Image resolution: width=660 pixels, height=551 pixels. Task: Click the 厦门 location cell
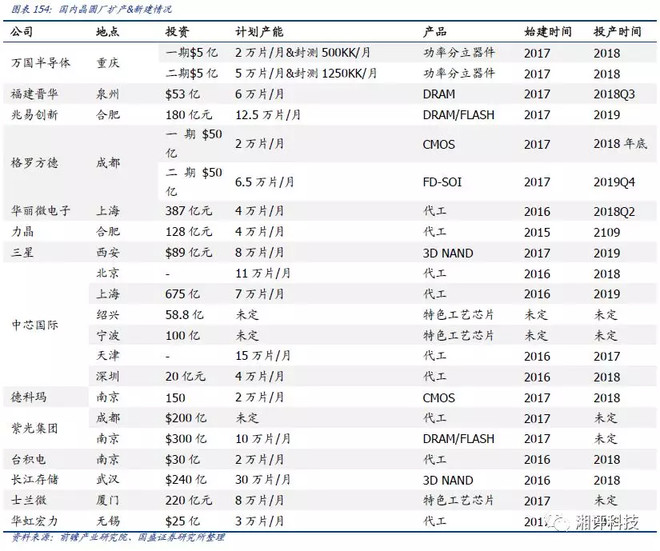(x=107, y=500)
